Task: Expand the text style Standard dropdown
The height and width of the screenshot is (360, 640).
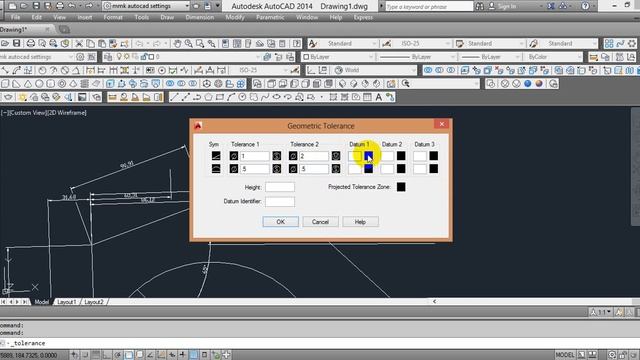Action: click(374, 43)
